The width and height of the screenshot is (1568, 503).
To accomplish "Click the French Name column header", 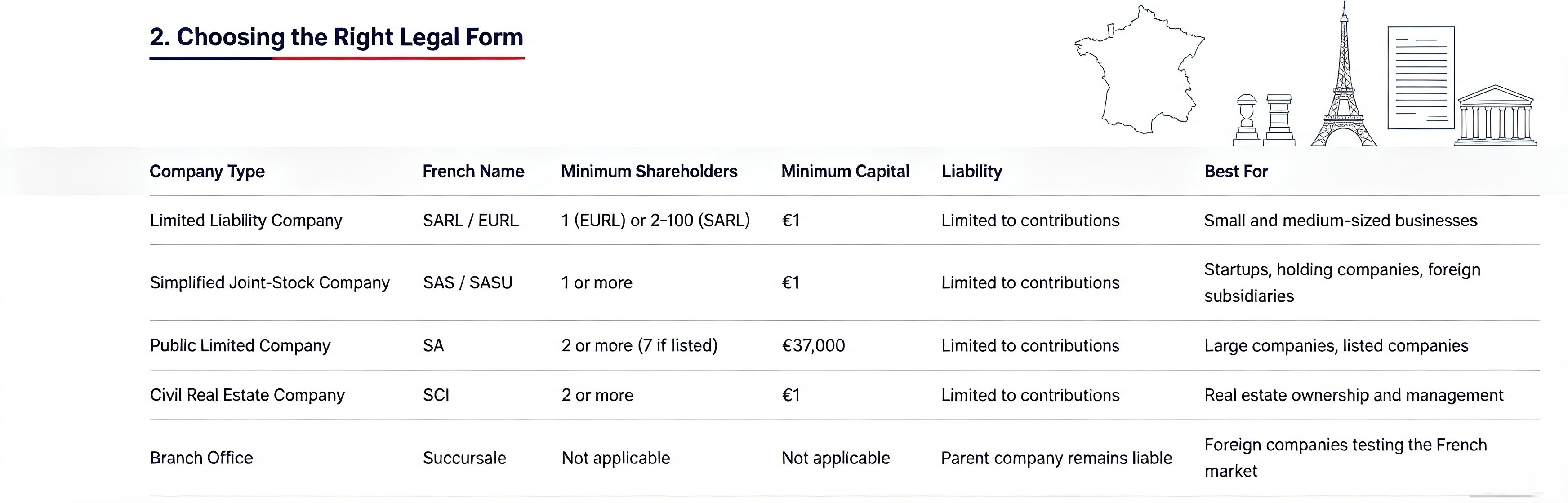I will [x=473, y=172].
